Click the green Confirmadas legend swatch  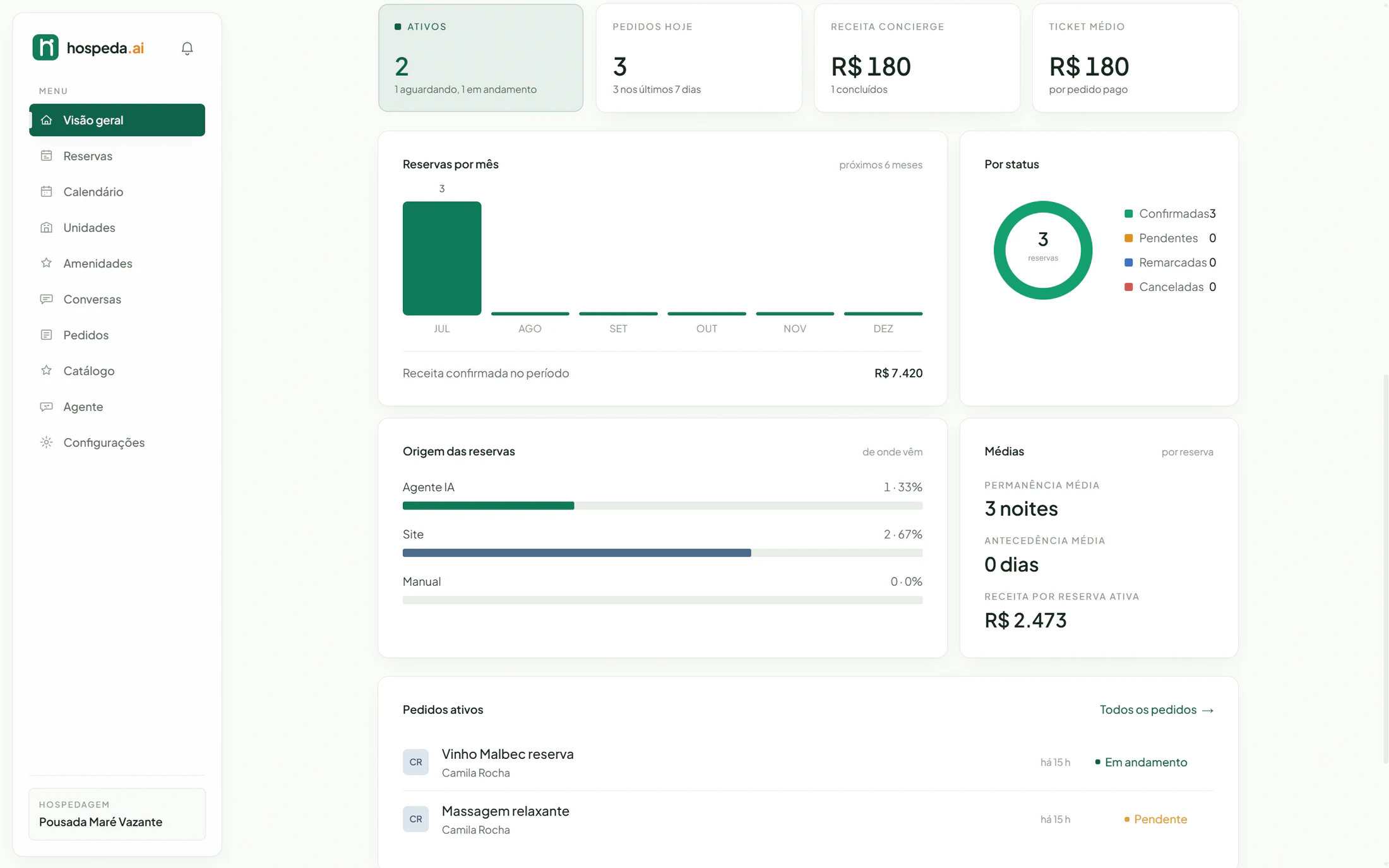coord(1128,213)
